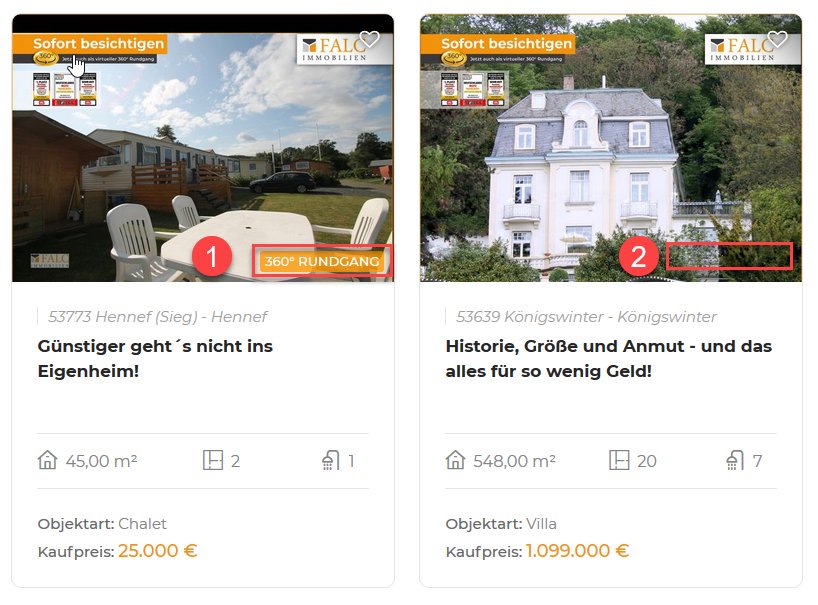Image resolution: width=818 pixels, height=605 pixels.
Task: Click the award badges on chalet photo
Action: tap(65, 89)
